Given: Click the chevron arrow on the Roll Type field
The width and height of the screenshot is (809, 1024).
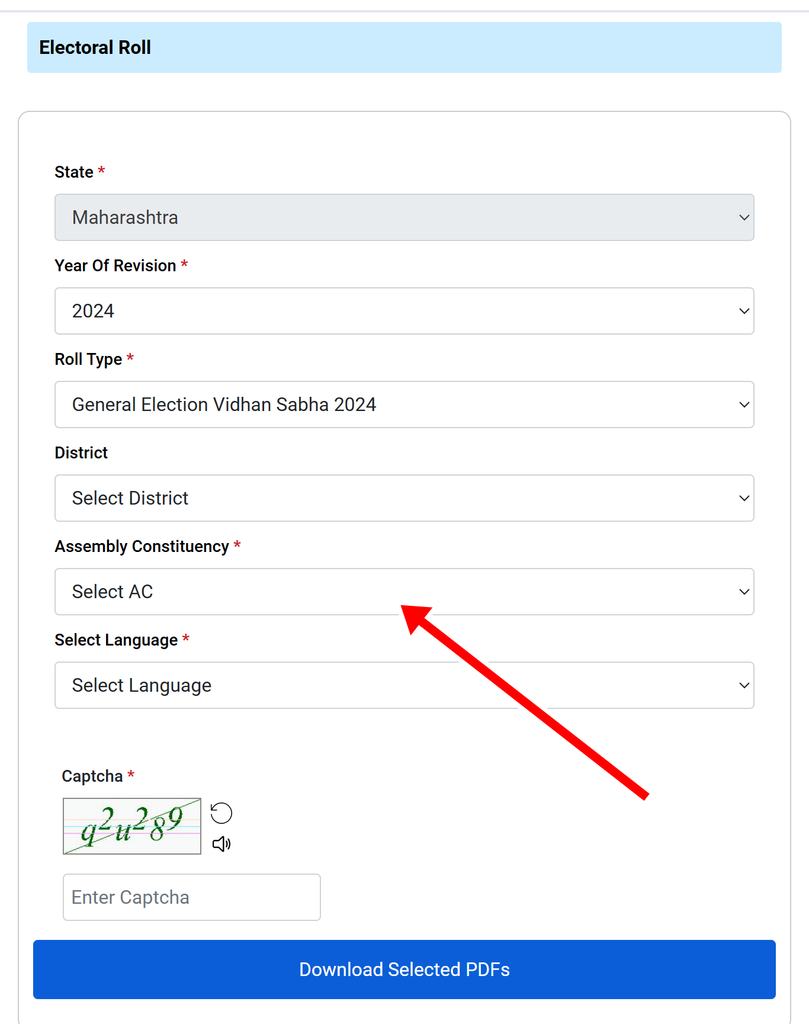Looking at the screenshot, I should (x=744, y=404).
